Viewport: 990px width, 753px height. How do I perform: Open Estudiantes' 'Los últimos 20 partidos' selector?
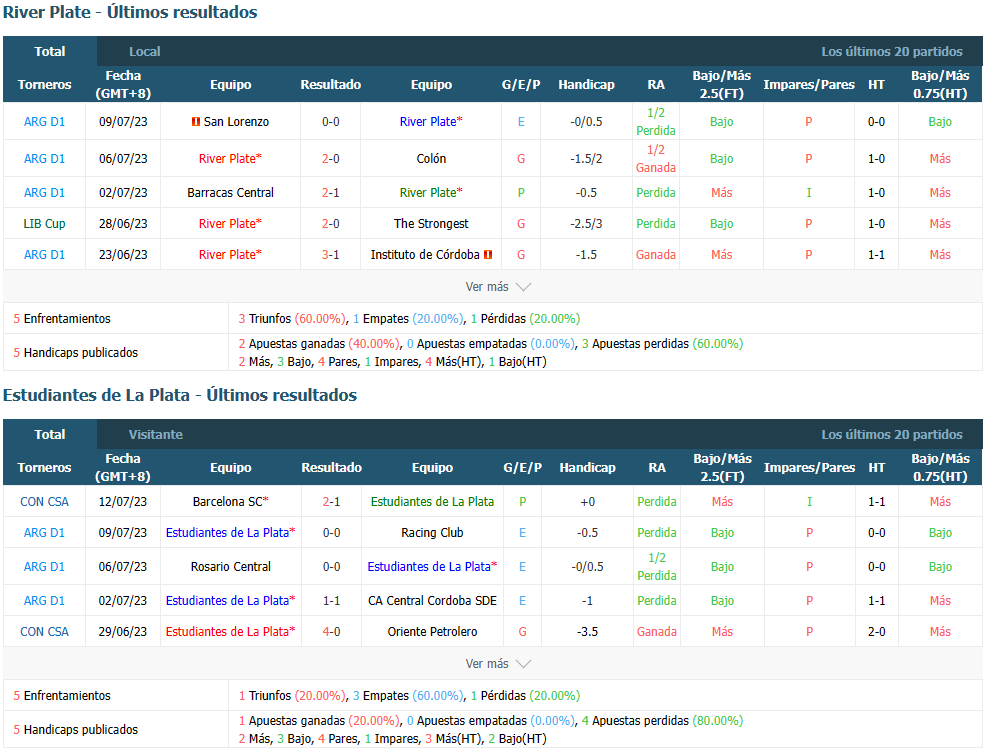[x=892, y=435]
